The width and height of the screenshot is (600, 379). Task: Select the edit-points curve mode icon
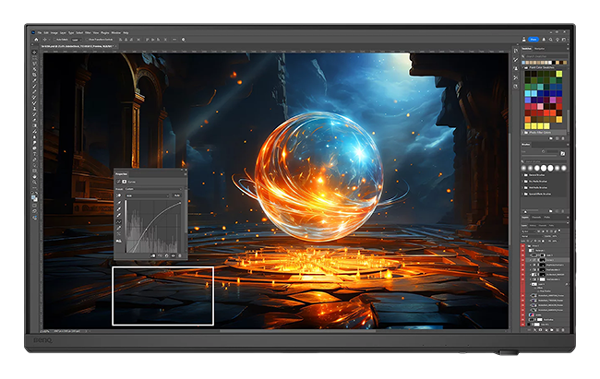119,222
